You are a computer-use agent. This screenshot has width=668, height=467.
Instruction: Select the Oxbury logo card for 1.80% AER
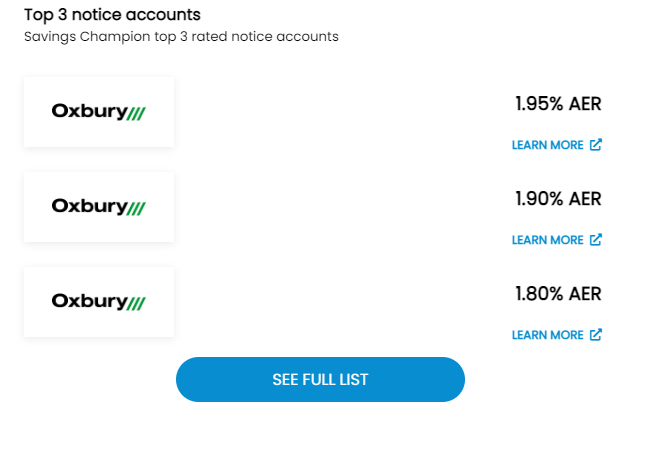point(99,302)
